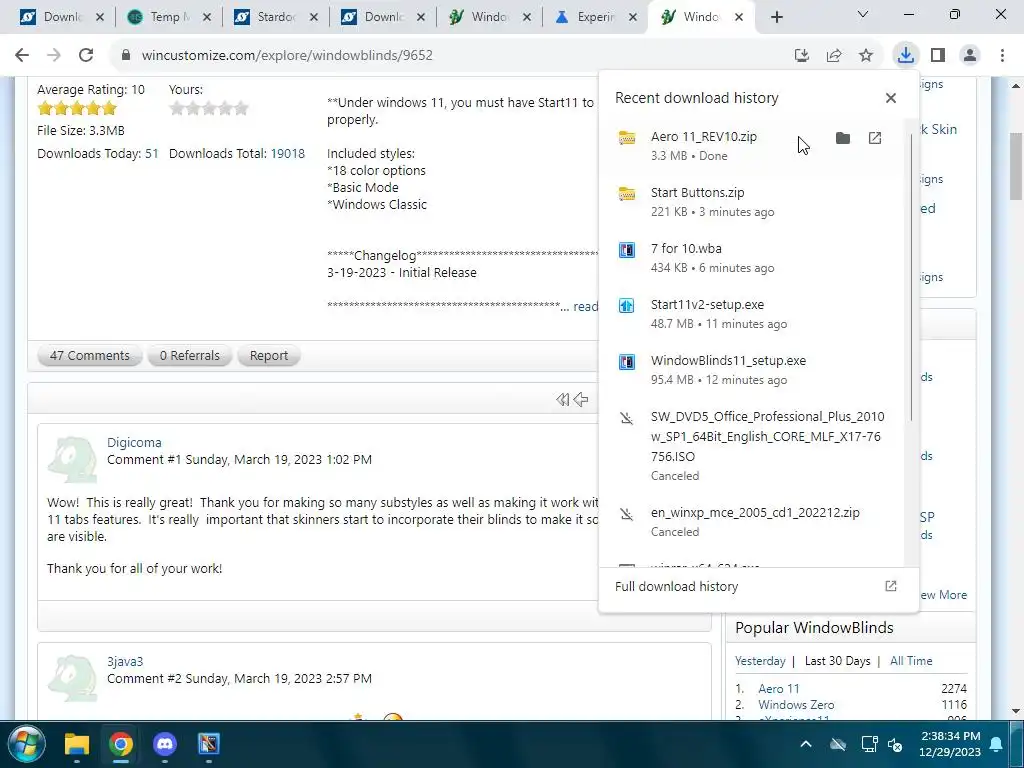Click the share page icon
Screen dimensions: 1024x768
coord(834,56)
